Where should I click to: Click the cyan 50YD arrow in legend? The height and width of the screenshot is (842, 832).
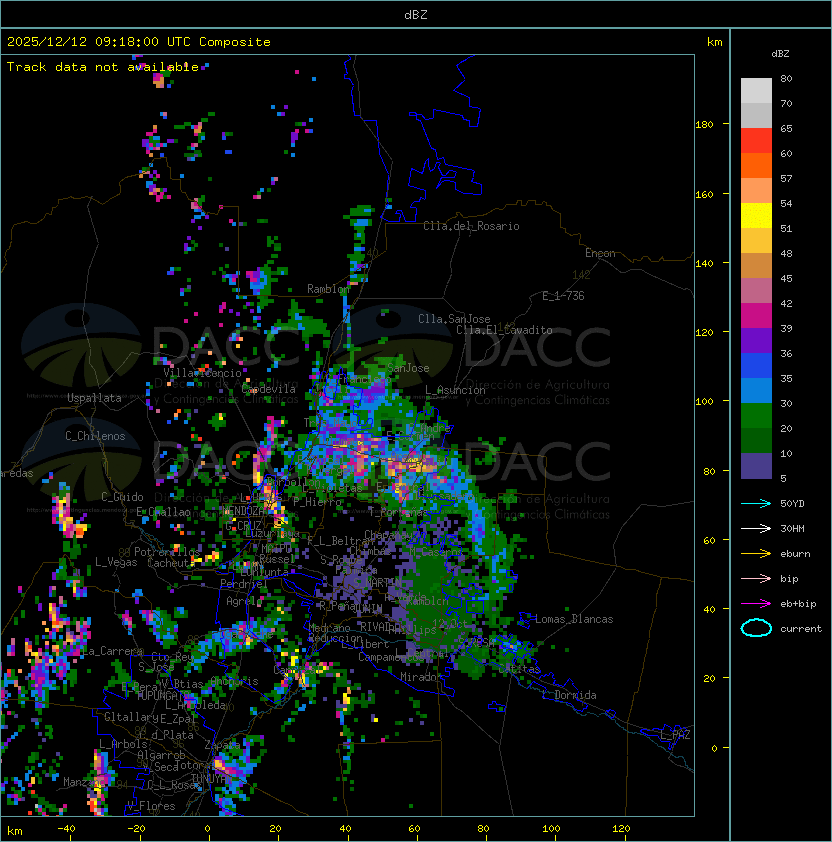756,503
